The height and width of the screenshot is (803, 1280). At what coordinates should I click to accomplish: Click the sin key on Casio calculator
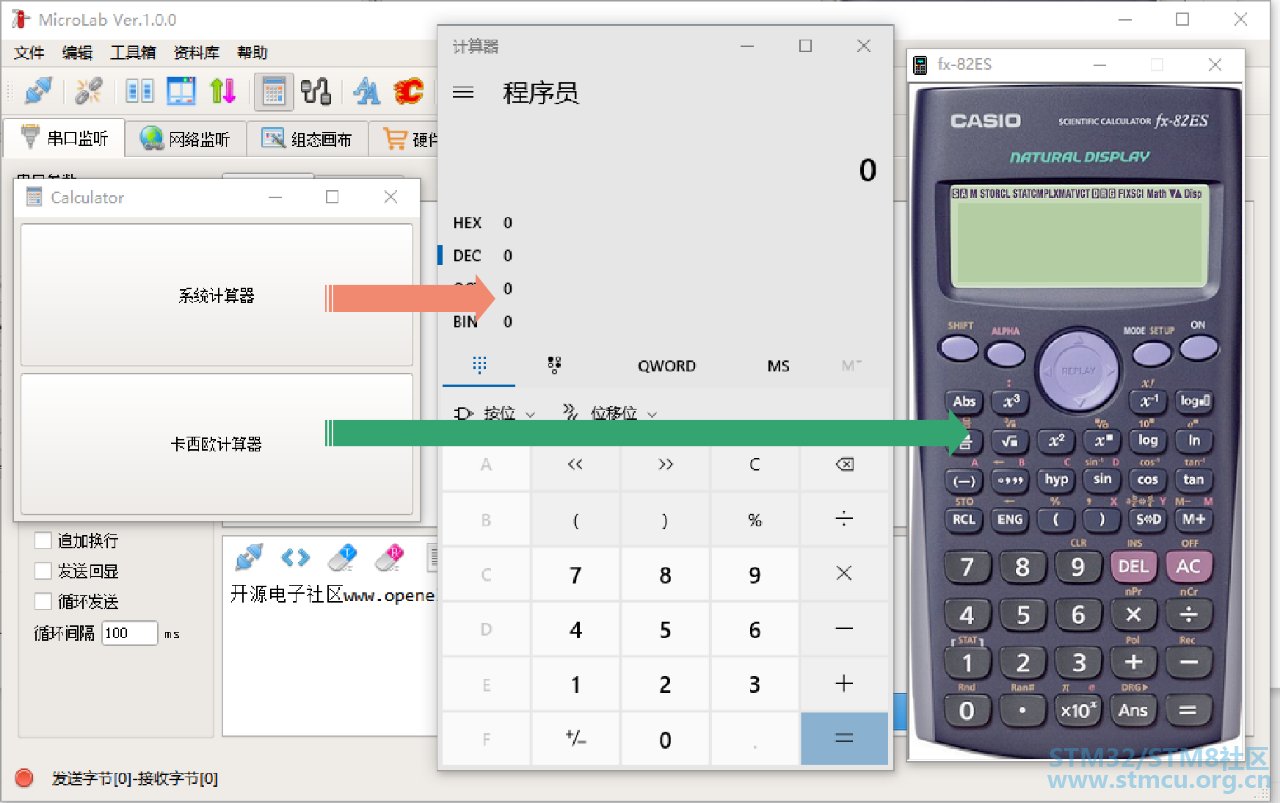click(x=1102, y=479)
